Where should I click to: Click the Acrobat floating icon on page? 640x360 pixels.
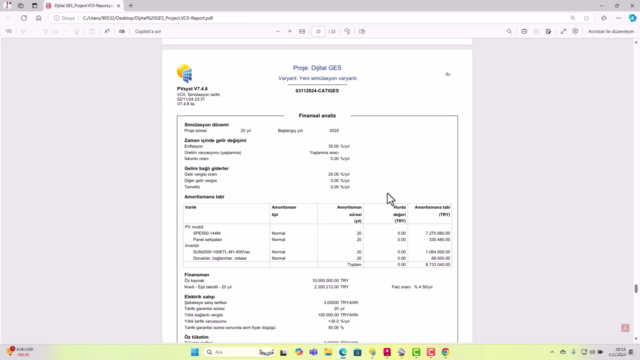click(625, 328)
